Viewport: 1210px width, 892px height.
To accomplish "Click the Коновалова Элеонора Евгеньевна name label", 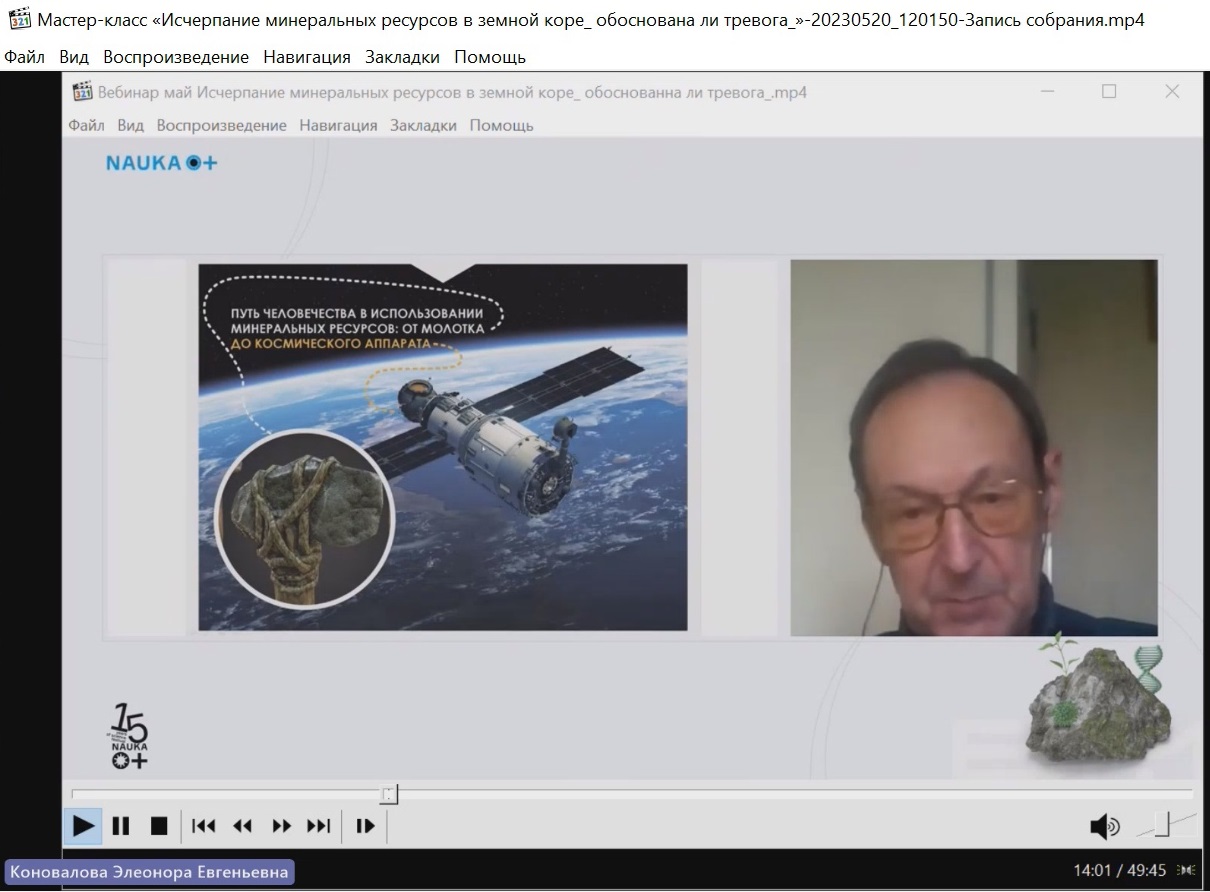I will (x=150, y=872).
